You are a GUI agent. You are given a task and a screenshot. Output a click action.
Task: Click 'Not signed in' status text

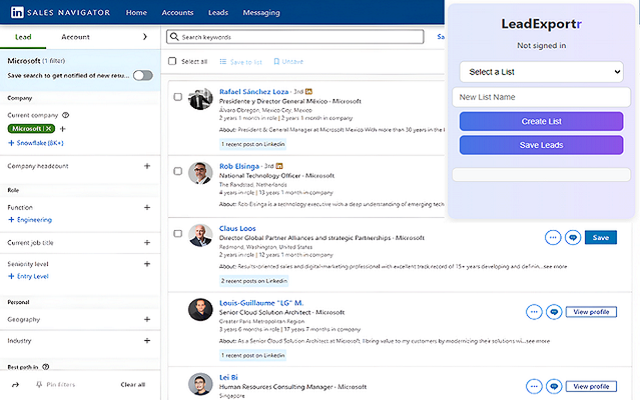click(x=541, y=45)
